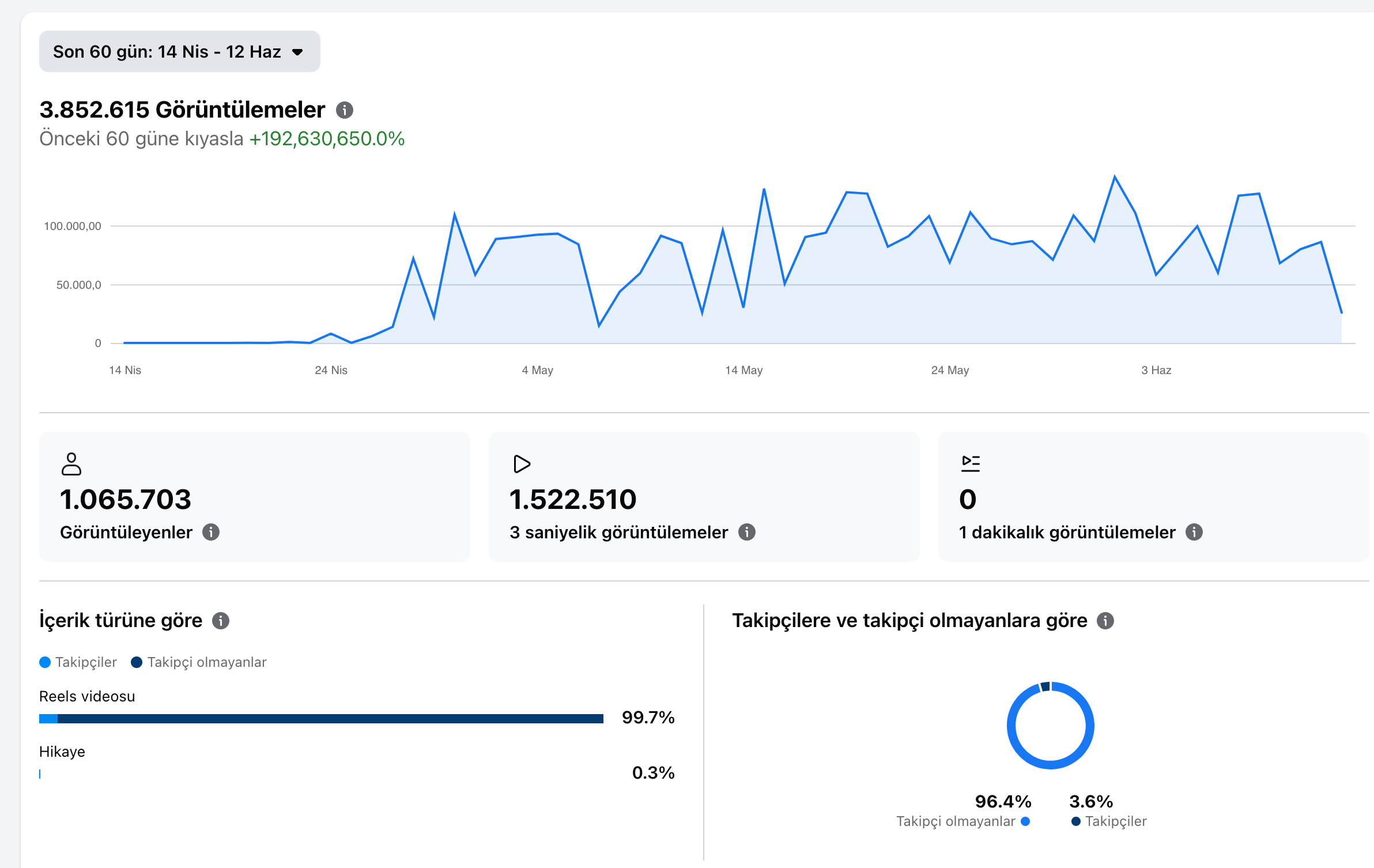Viewport: 1374px width, 868px height.
Task: Click the followers donut chart
Action: click(x=1050, y=726)
